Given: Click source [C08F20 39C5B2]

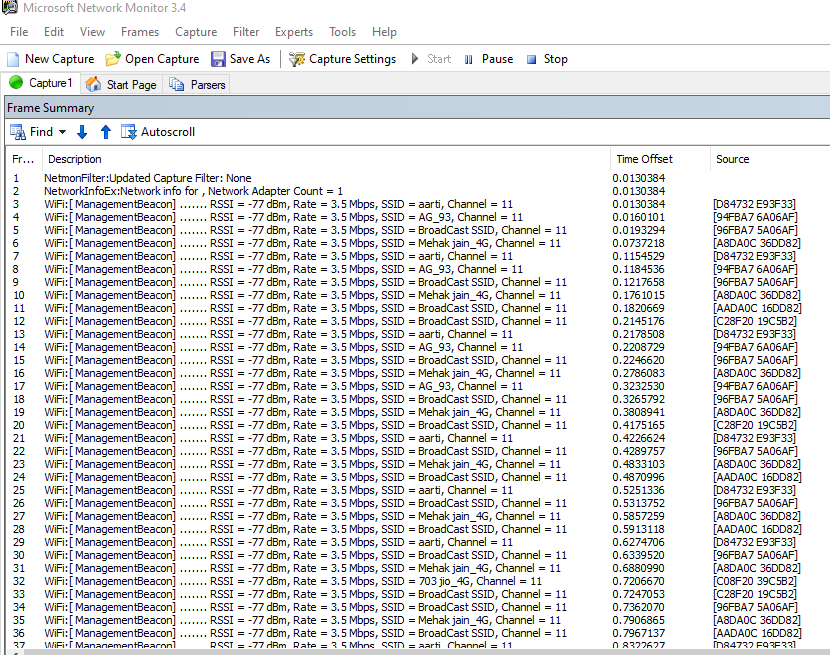Looking at the screenshot, I should 755,581.
